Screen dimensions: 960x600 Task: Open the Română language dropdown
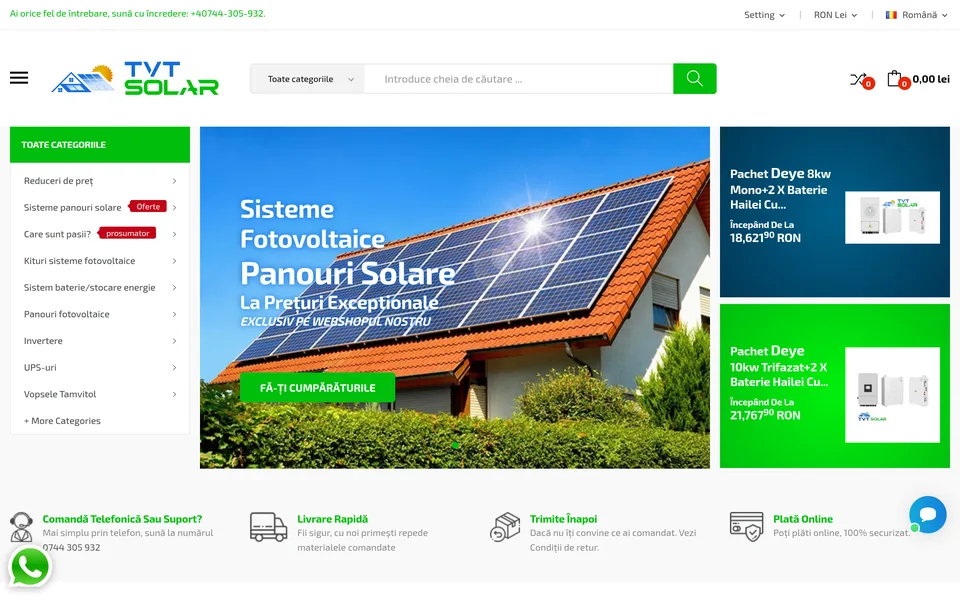pyautogui.click(x=917, y=15)
